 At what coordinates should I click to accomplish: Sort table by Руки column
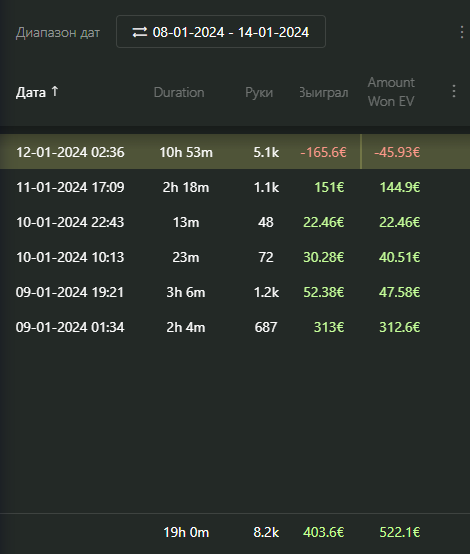pyautogui.click(x=259, y=93)
